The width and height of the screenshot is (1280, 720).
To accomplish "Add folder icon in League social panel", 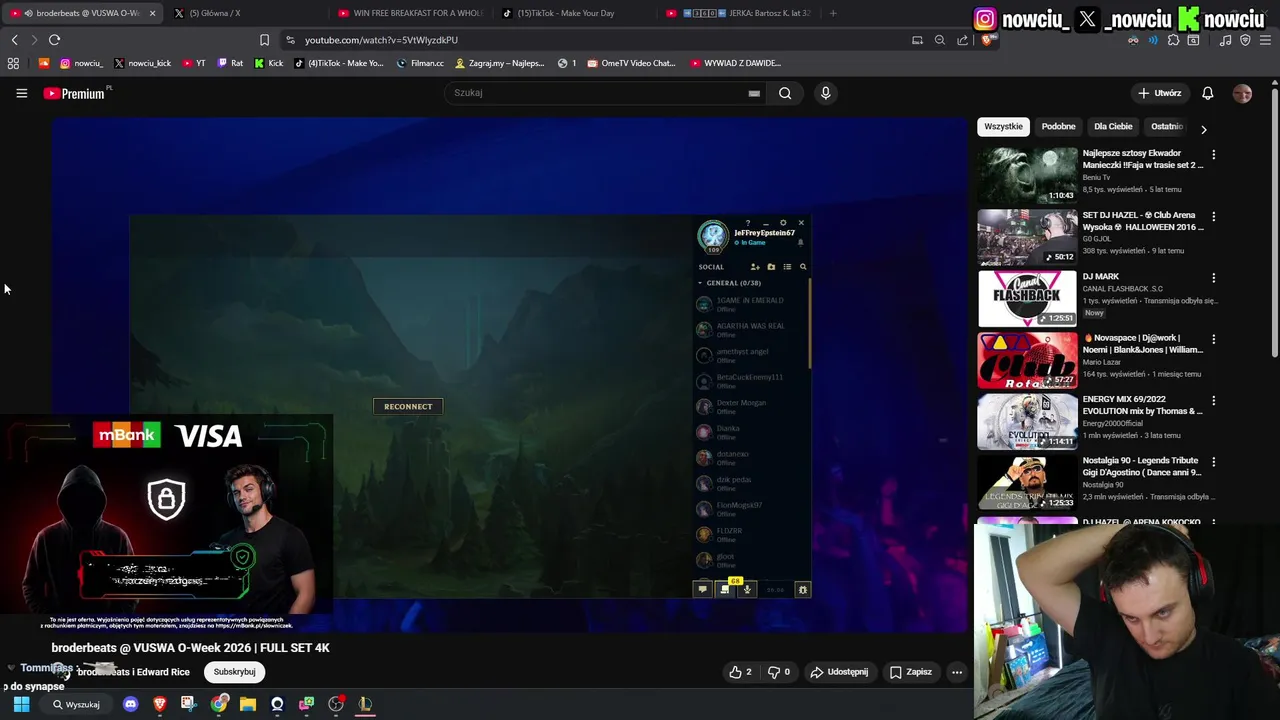I will (771, 267).
